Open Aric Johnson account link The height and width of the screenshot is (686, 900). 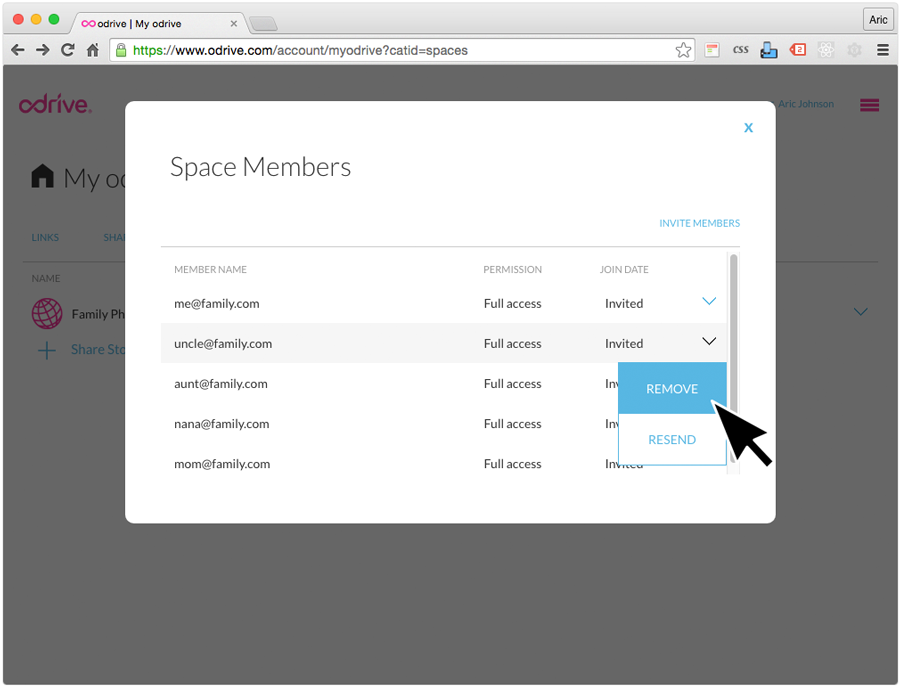tap(806, 104)
